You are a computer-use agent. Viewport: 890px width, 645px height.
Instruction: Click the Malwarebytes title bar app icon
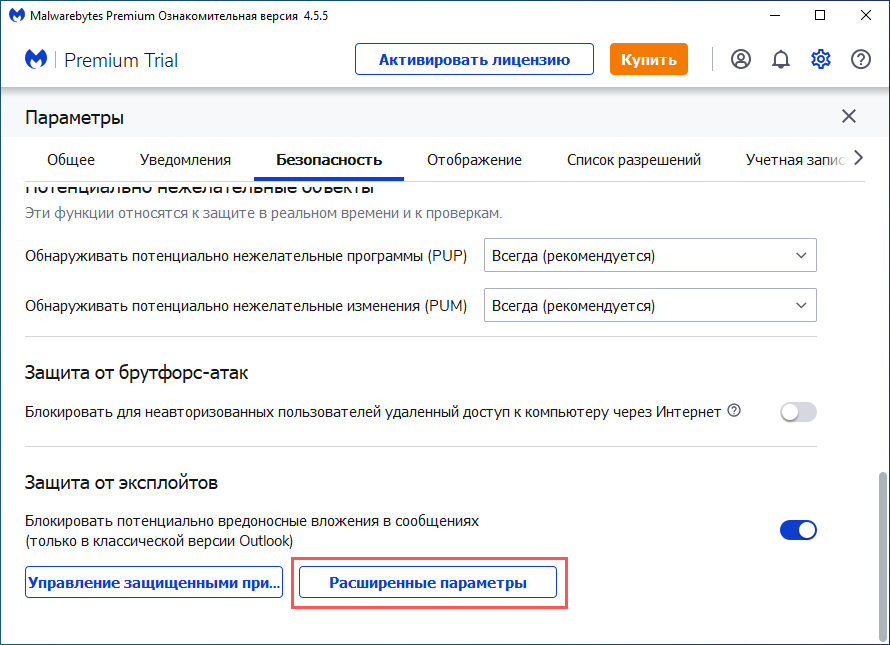[x=16, y=15]
